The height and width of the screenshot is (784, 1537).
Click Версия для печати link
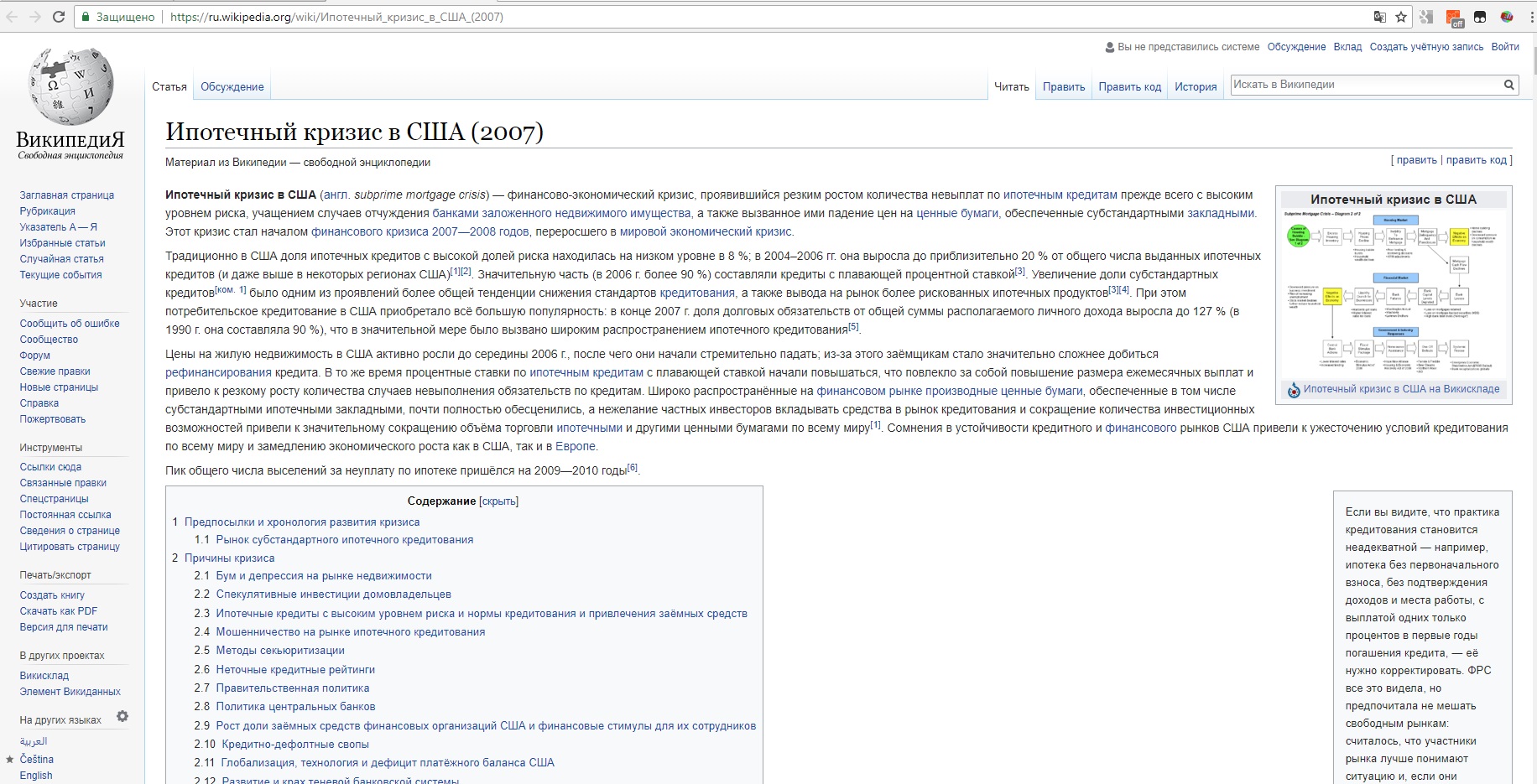pos(64,627)
